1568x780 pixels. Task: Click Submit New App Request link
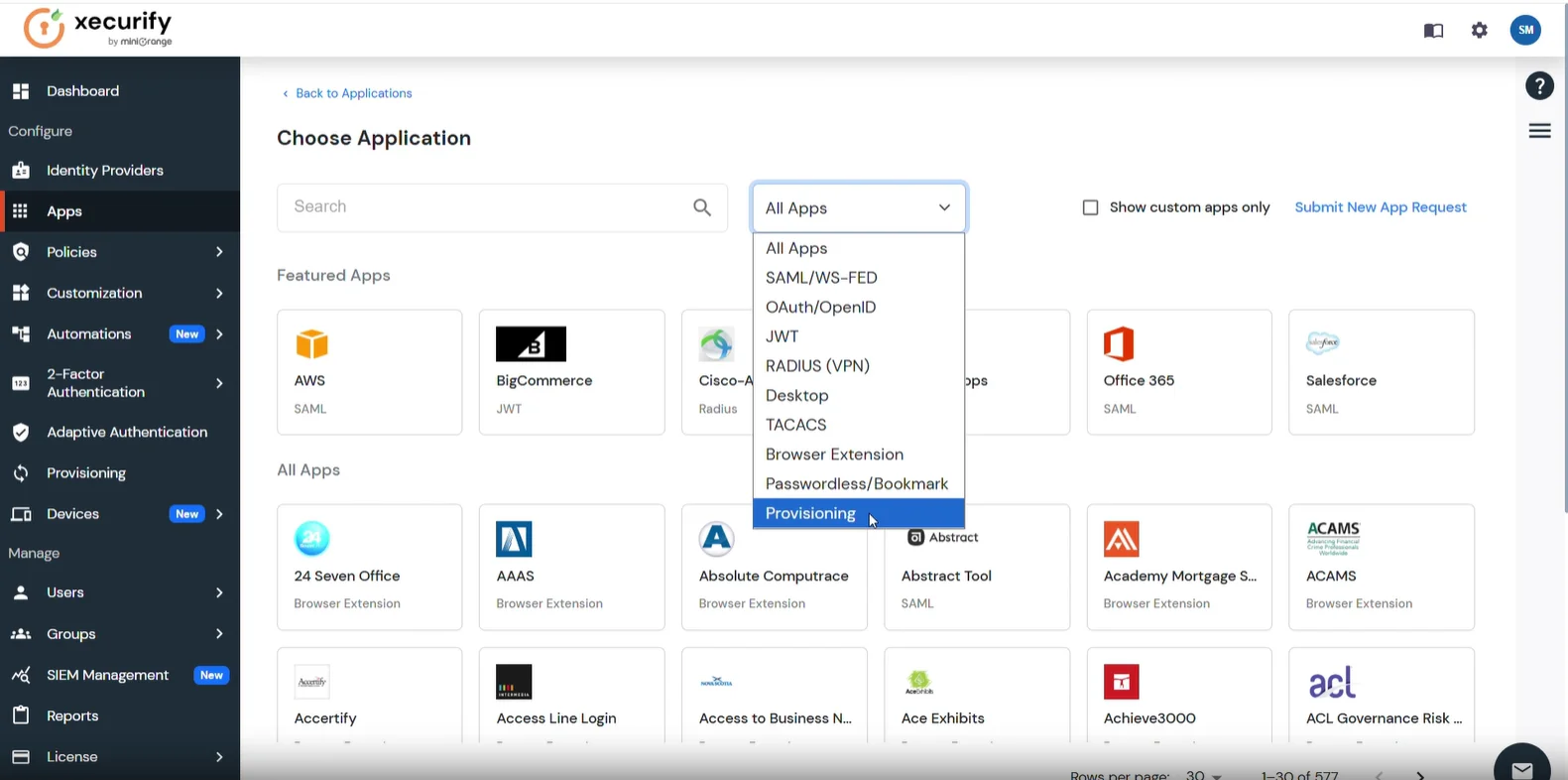(1381, 207)
